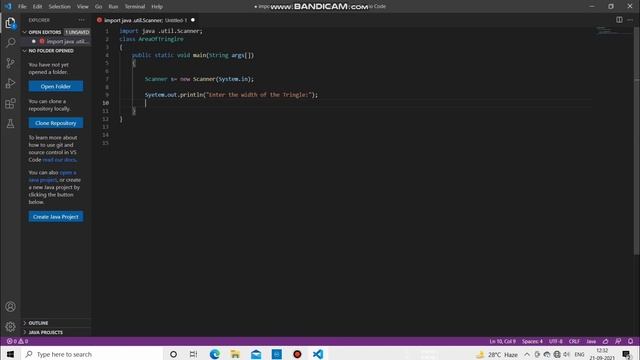
Task: Place cursor on the System.out.println code line
Action: coord(231,95)
